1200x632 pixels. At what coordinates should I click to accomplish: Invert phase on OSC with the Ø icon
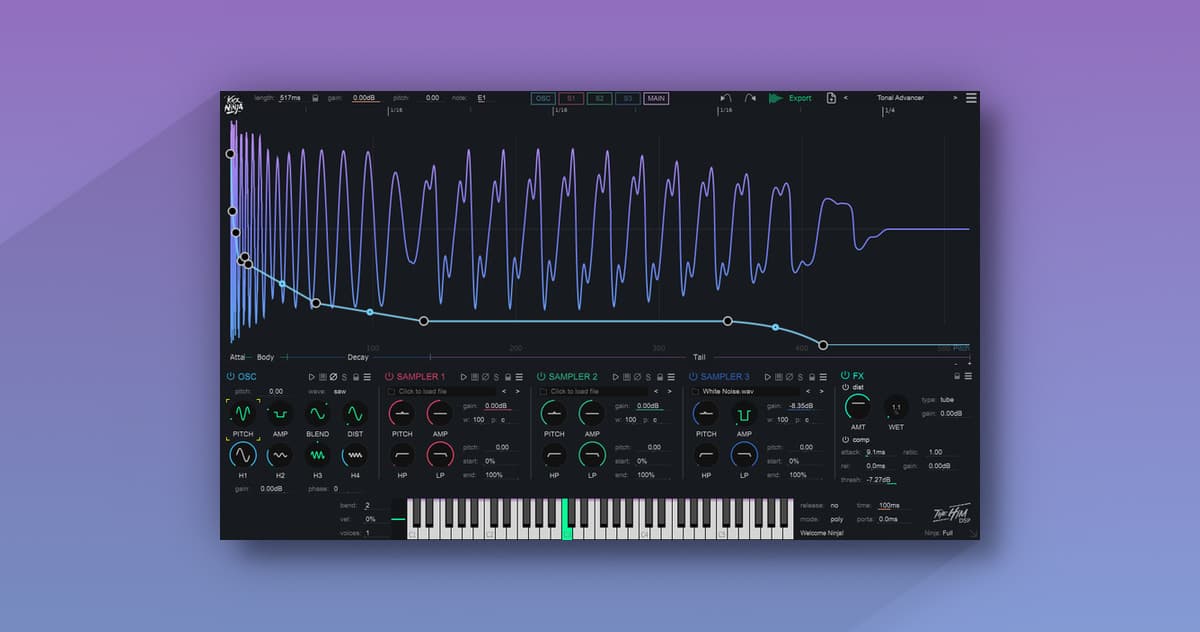[334, 377]
